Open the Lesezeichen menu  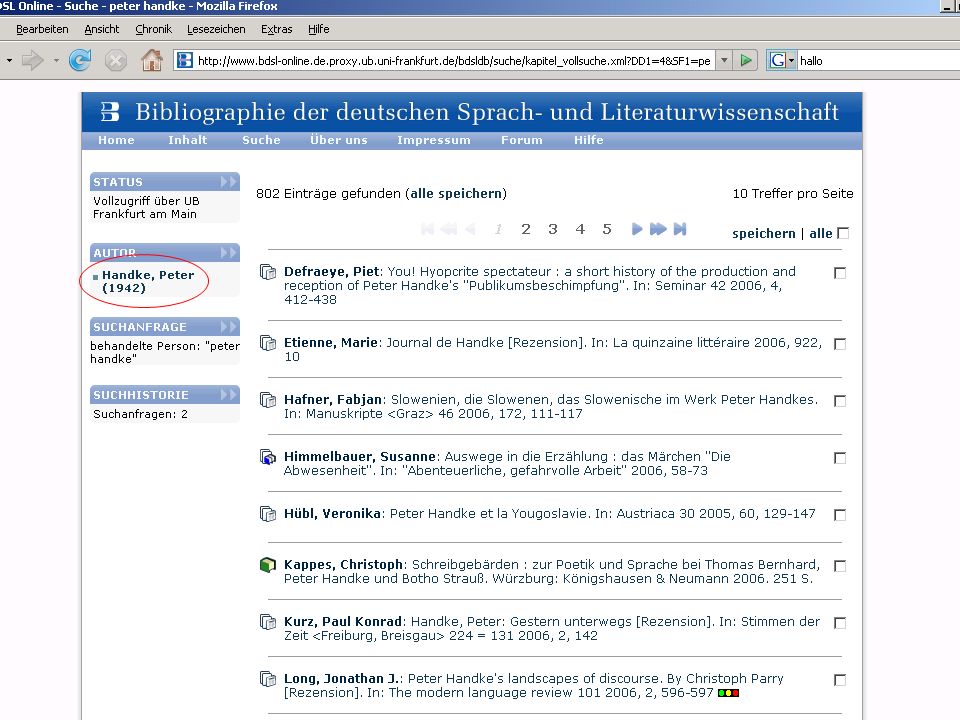(x=216, y=29)
